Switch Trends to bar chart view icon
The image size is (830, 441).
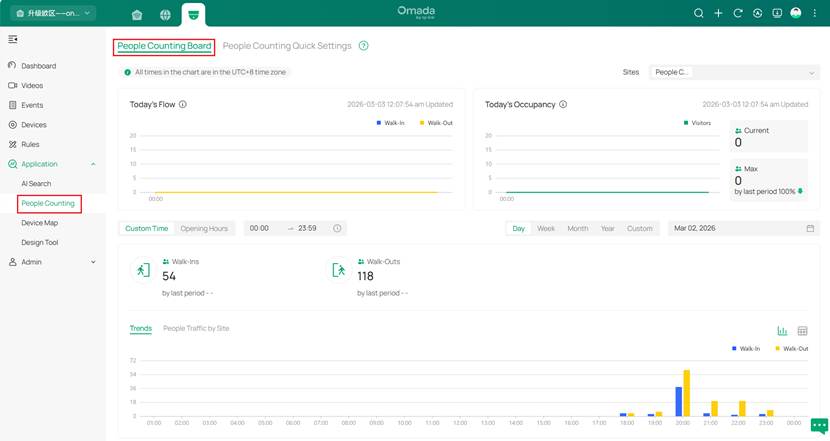pyautogui.click(x=783, y=331)
